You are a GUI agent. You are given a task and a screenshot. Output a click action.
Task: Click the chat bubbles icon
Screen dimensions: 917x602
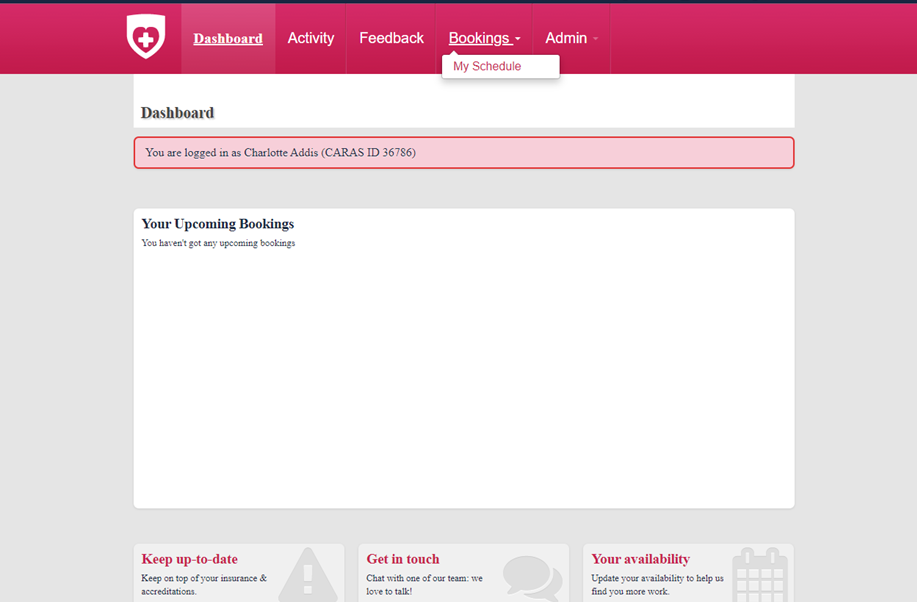click(x=532, y=578)
